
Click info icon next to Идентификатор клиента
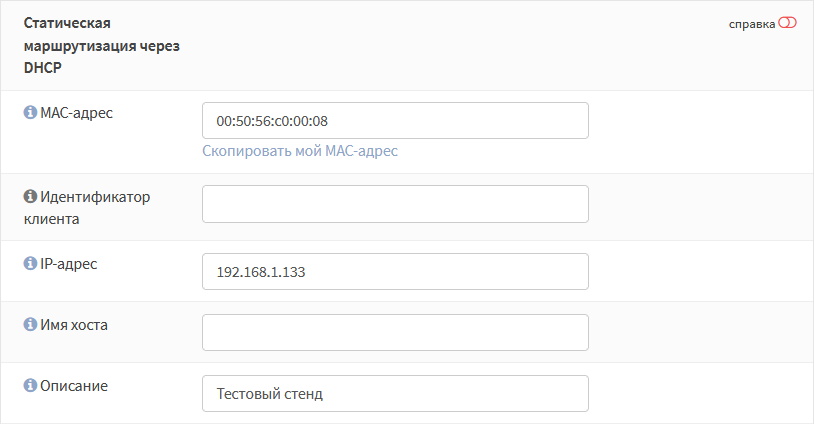30,196
